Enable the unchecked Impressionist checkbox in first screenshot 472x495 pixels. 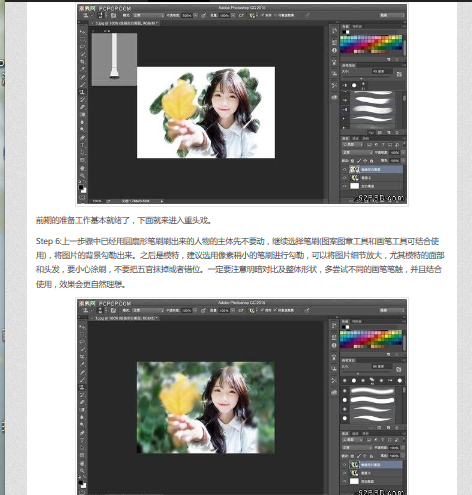(x=275, y=15)
